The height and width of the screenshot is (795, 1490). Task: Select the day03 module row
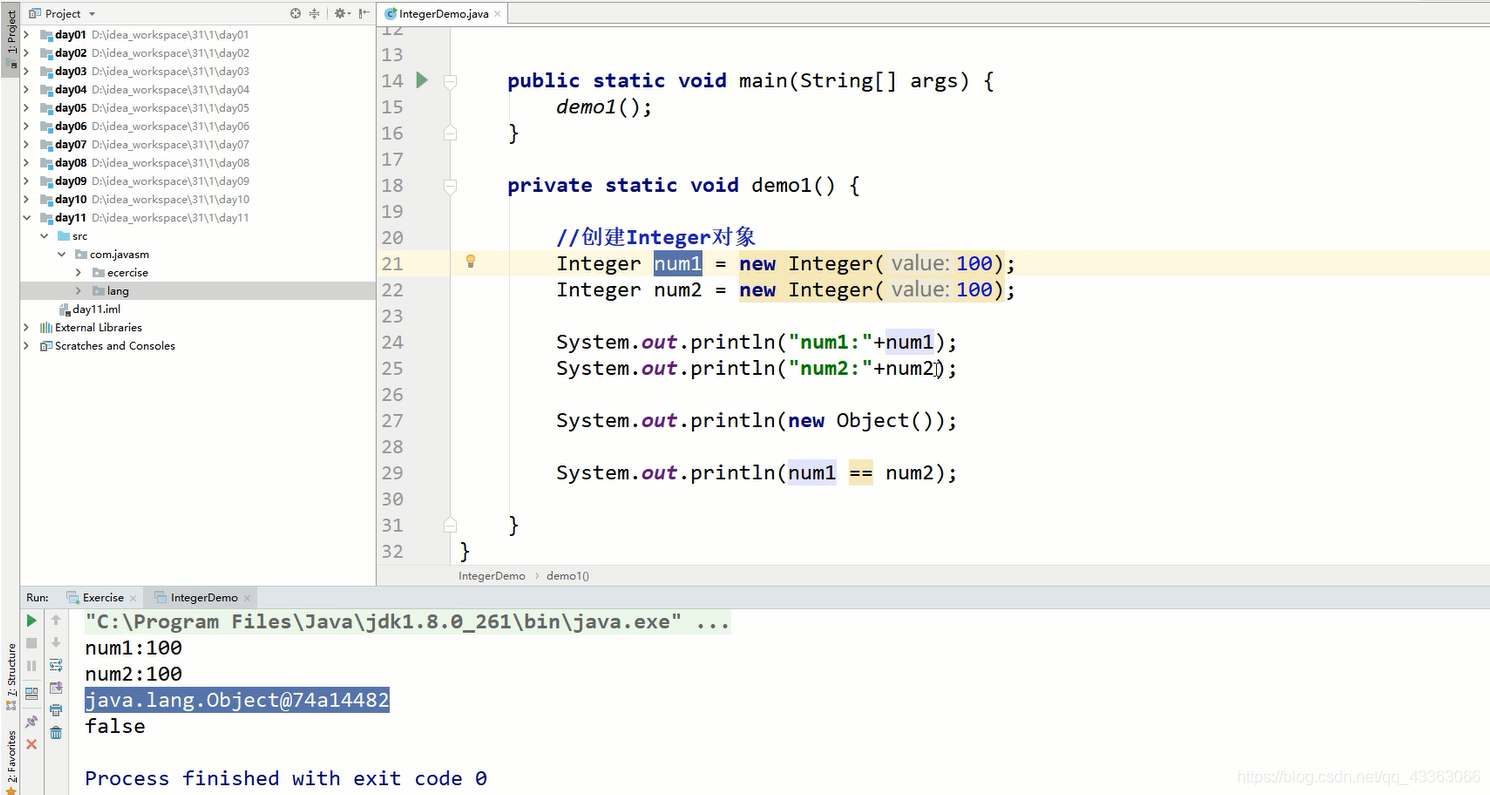pos(198,72)
